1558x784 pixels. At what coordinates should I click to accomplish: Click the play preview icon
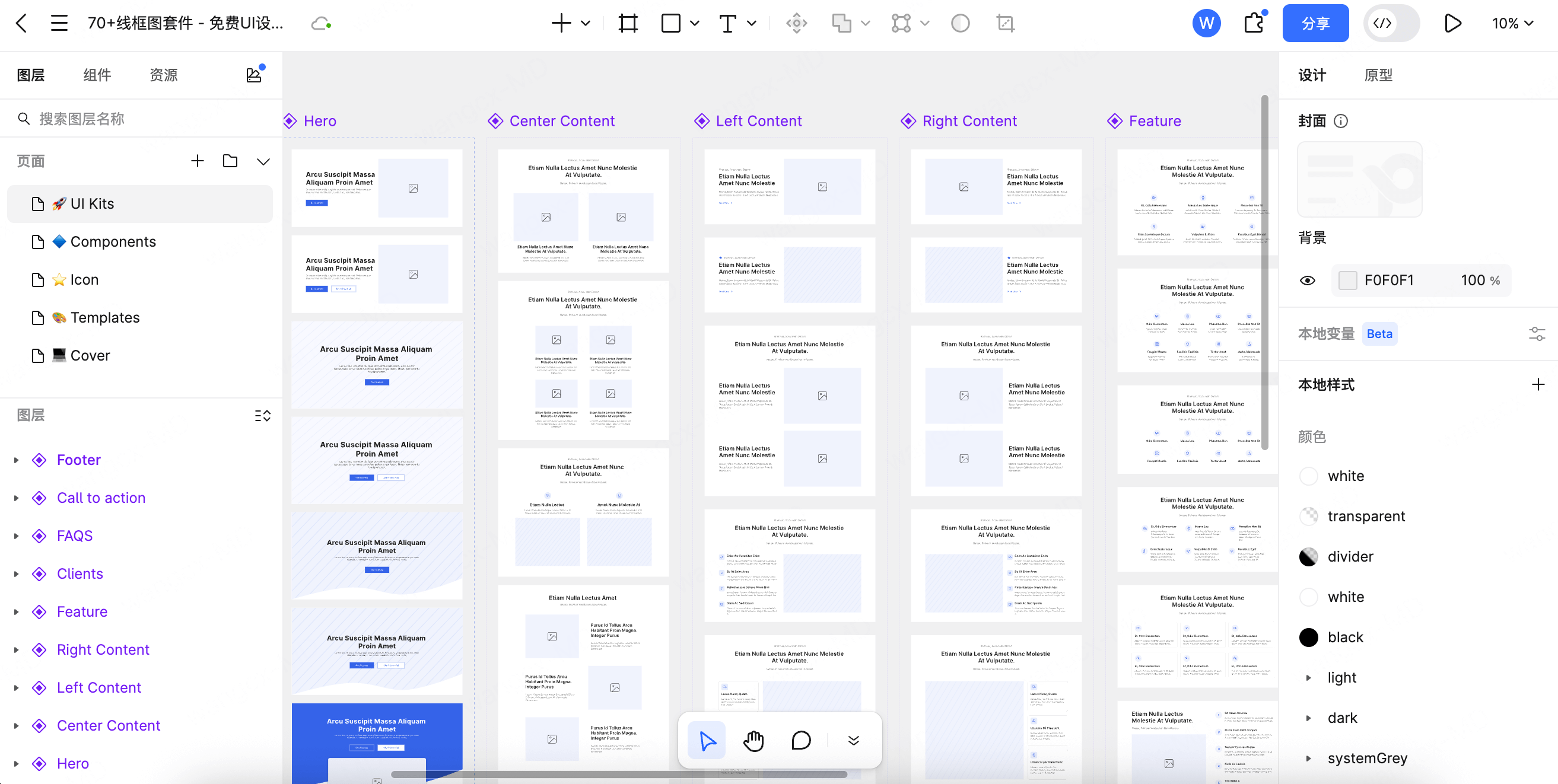pyautogui.click(x=1452, y=24)
